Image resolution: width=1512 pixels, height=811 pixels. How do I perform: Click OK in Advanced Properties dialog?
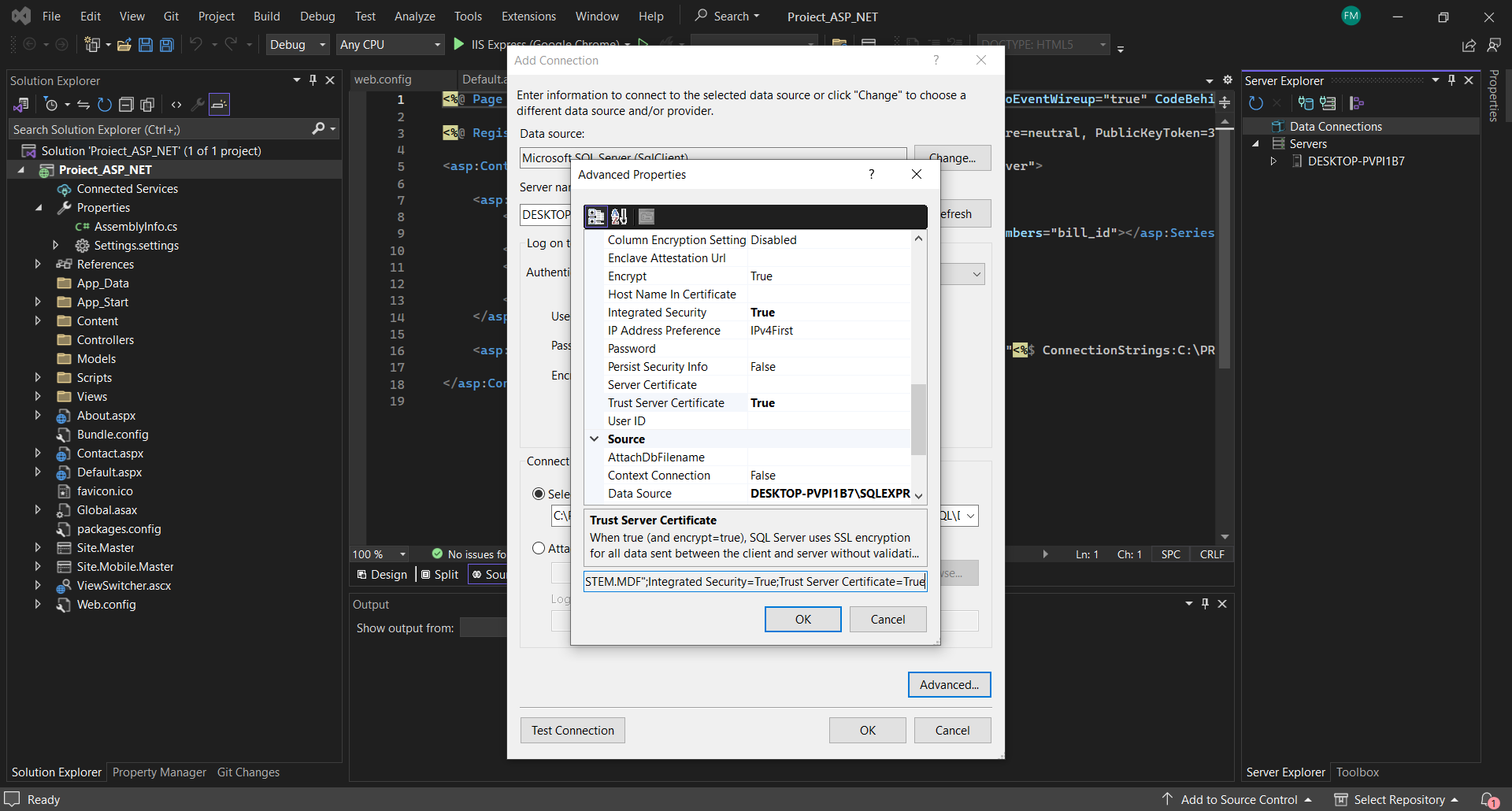point(802,620)
